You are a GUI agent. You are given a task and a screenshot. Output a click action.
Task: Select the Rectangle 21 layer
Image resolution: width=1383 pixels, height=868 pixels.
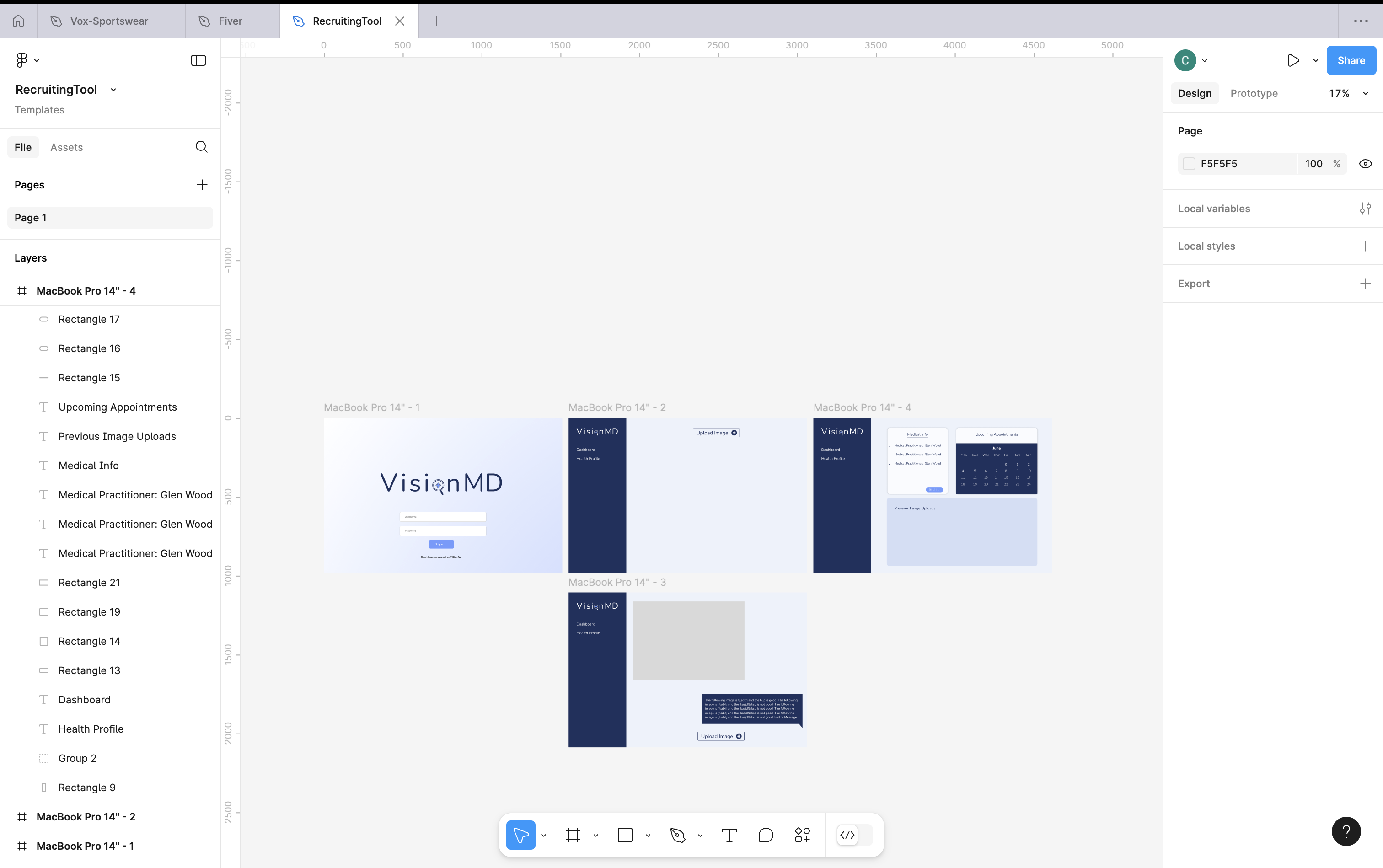[90, 583]
